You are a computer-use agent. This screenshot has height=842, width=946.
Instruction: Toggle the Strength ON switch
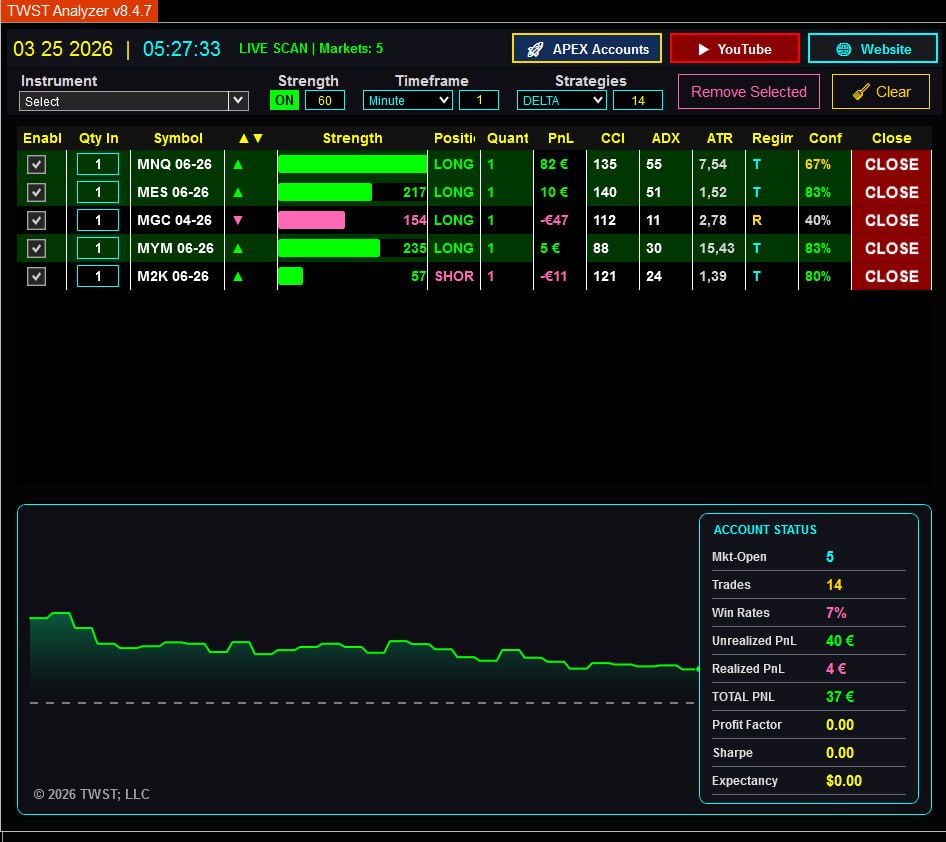(285, 100)
